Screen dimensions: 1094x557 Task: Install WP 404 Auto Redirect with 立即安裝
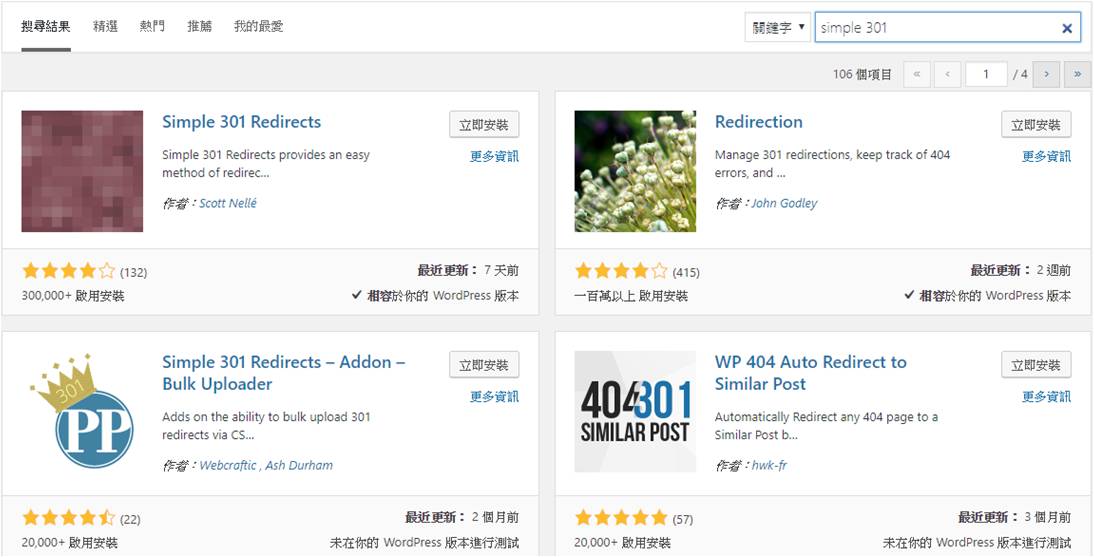pos(1036,365)
